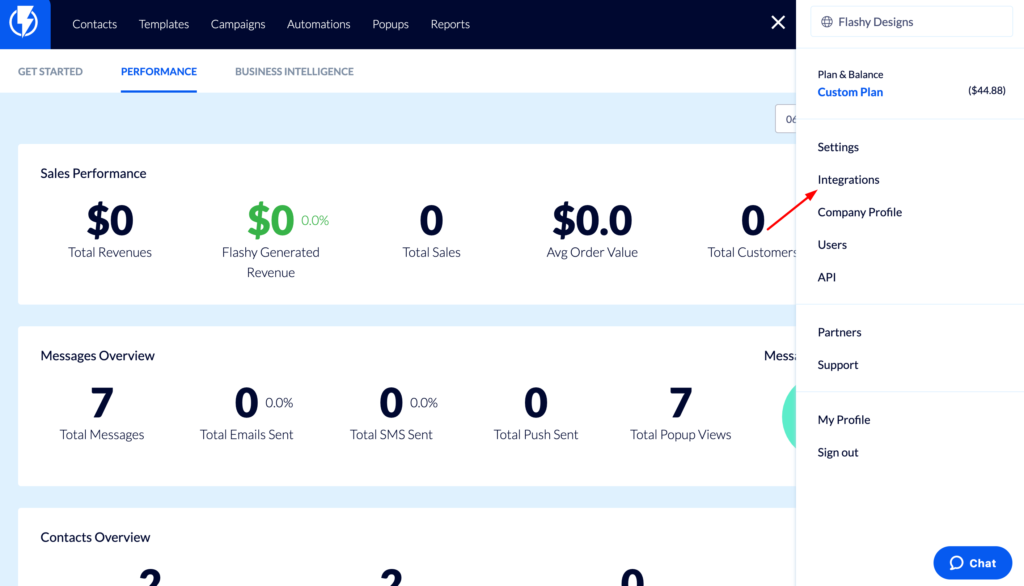1024x586 pixels.
Task: Open the Partners link
Action: coord(839,333)
